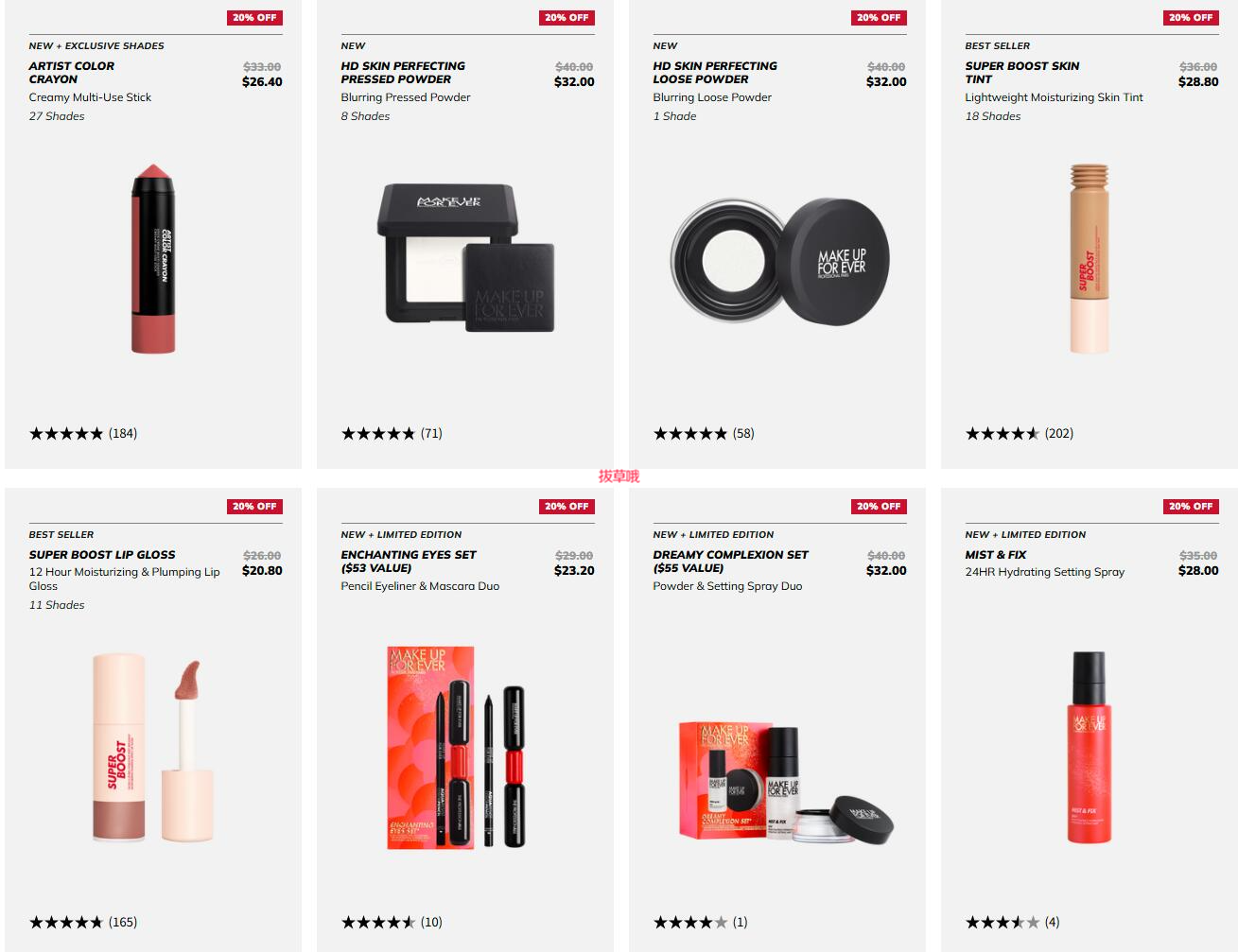Select the Super Boost Lip Gloss image
Screen dimensions: 1238x952
pyautogui.click(x=153, y=748)
